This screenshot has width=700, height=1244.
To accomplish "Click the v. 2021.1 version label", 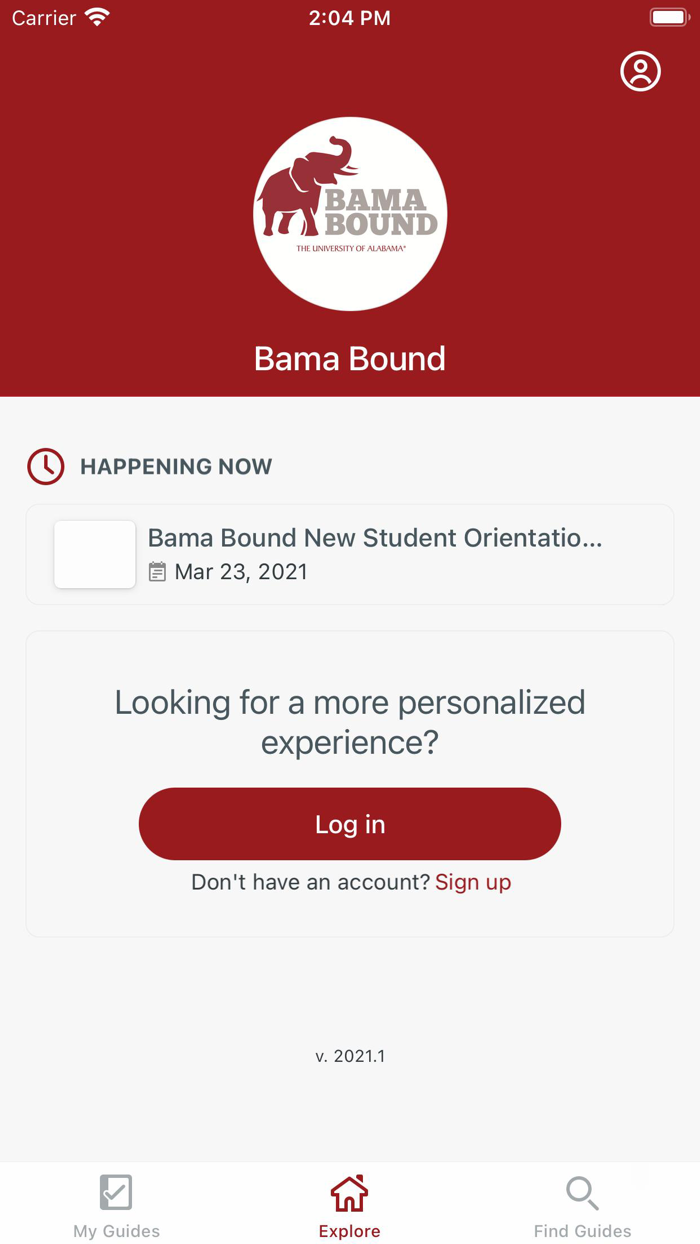I will [x=349, y=1055].
